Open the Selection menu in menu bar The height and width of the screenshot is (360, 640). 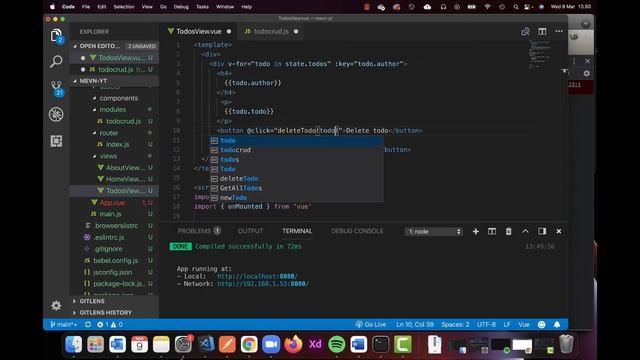click(x=124, y=7)
